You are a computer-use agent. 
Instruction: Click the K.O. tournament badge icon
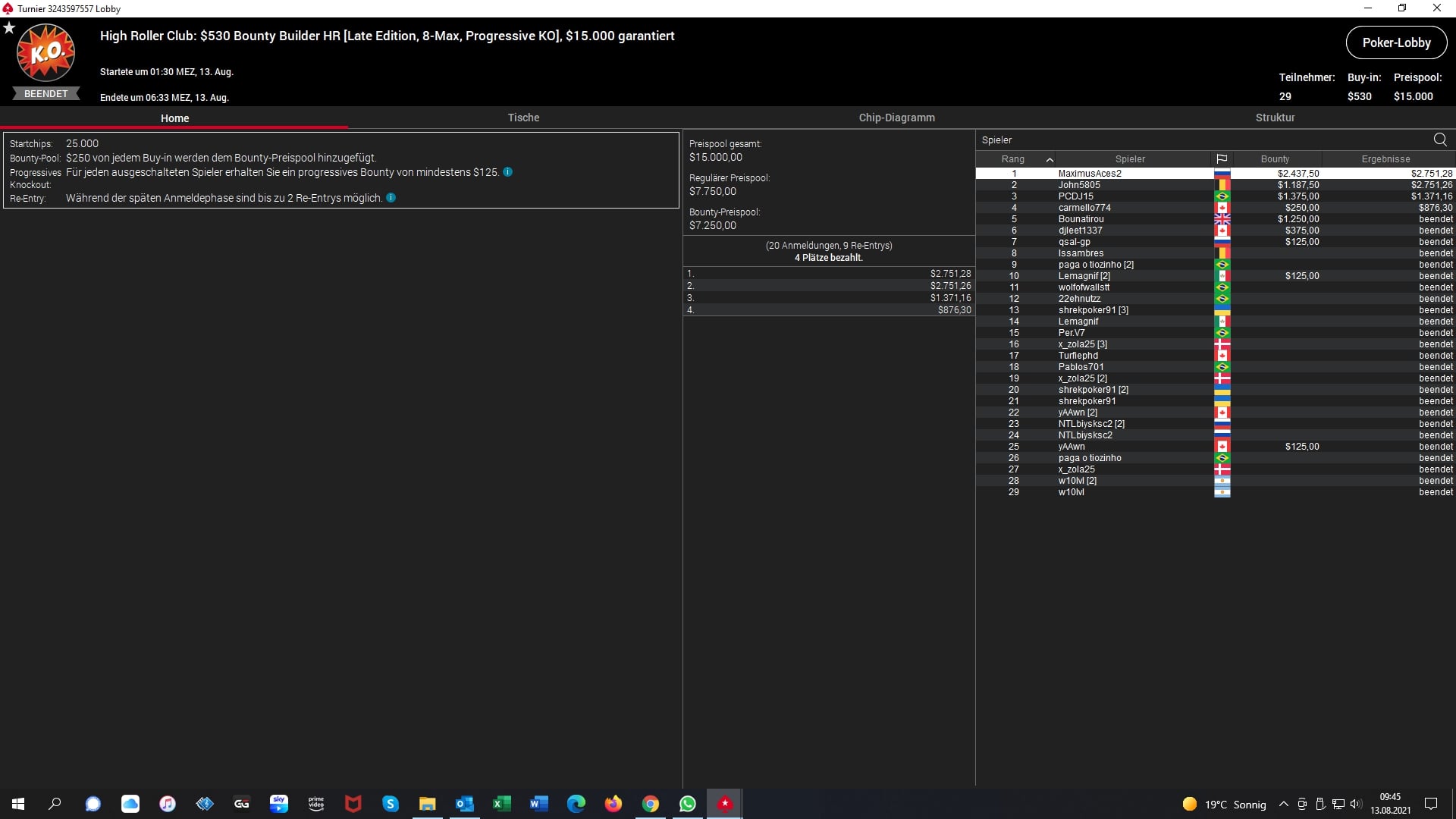point(45,53)
